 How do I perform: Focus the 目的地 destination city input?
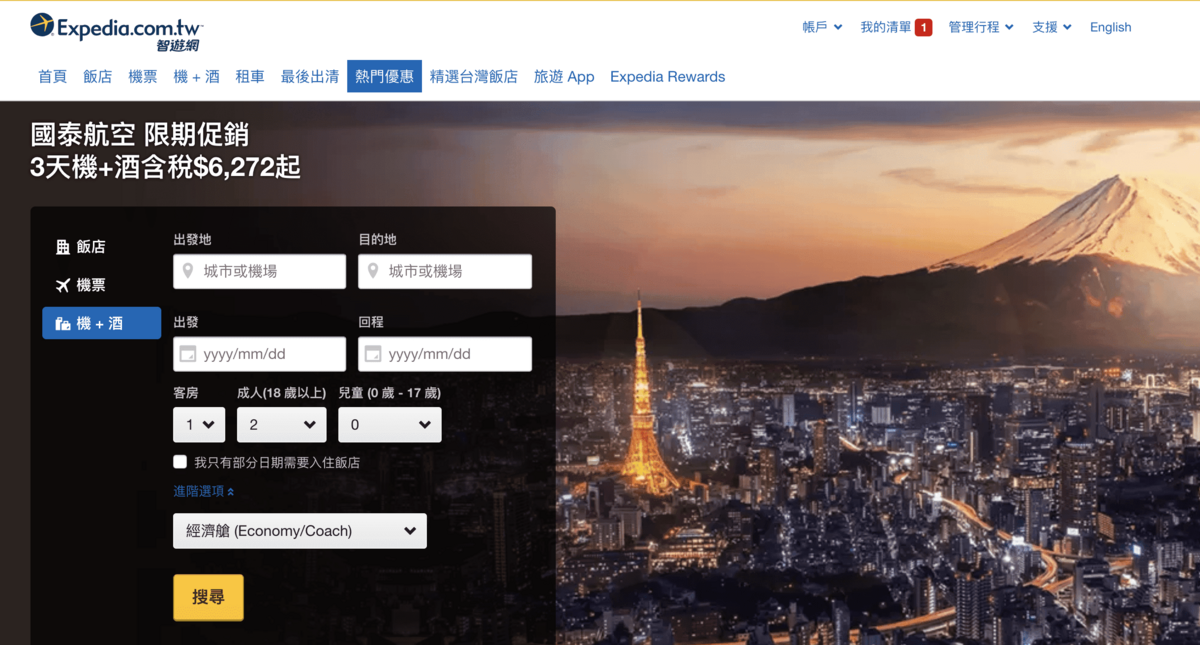[445, 271]
